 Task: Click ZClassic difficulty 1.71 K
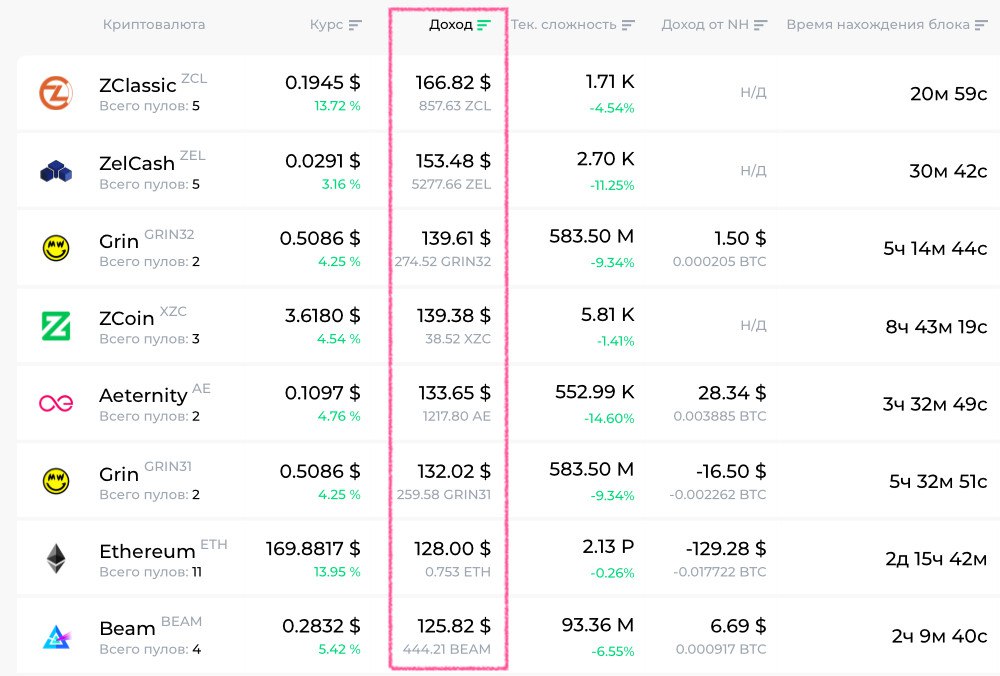tap(610, 82)
